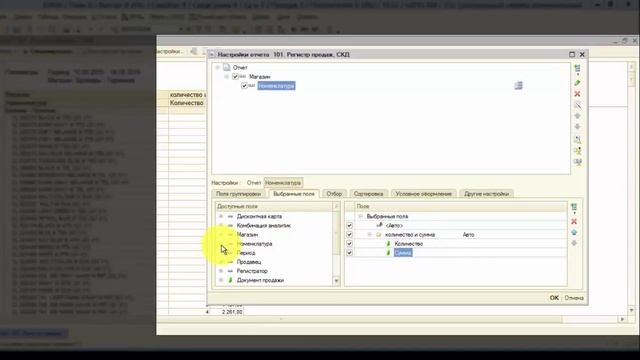This screenshot has height=360, width=640.
Task: Click the add element icon in structure toolbar
Action: [x=577, y=69]
